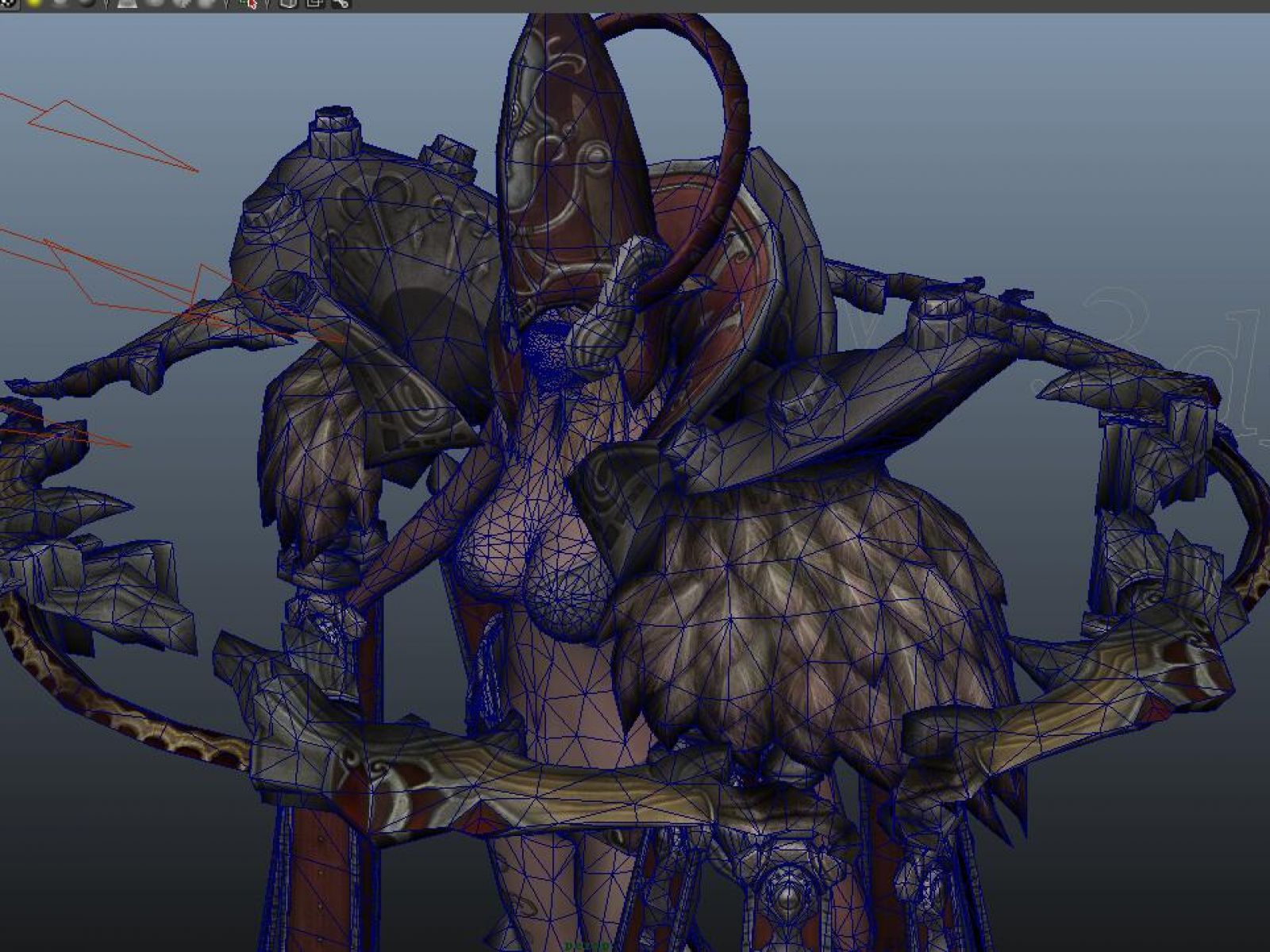Click the white cone-shaped toolbar icon
This screenshot has height=952, width=1270.
[127, 3]
